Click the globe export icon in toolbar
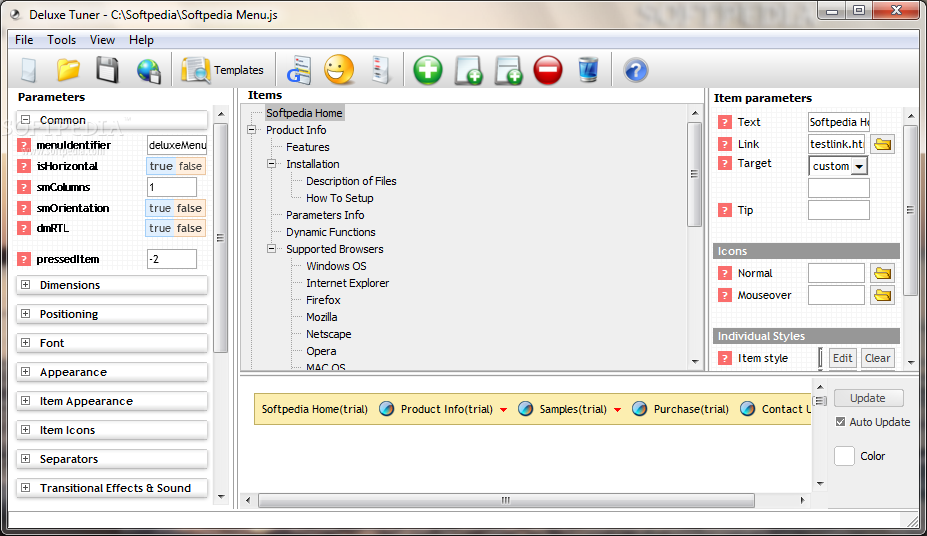Image resolution: width=927 pixels, height=536 pixels. (149, 71)
